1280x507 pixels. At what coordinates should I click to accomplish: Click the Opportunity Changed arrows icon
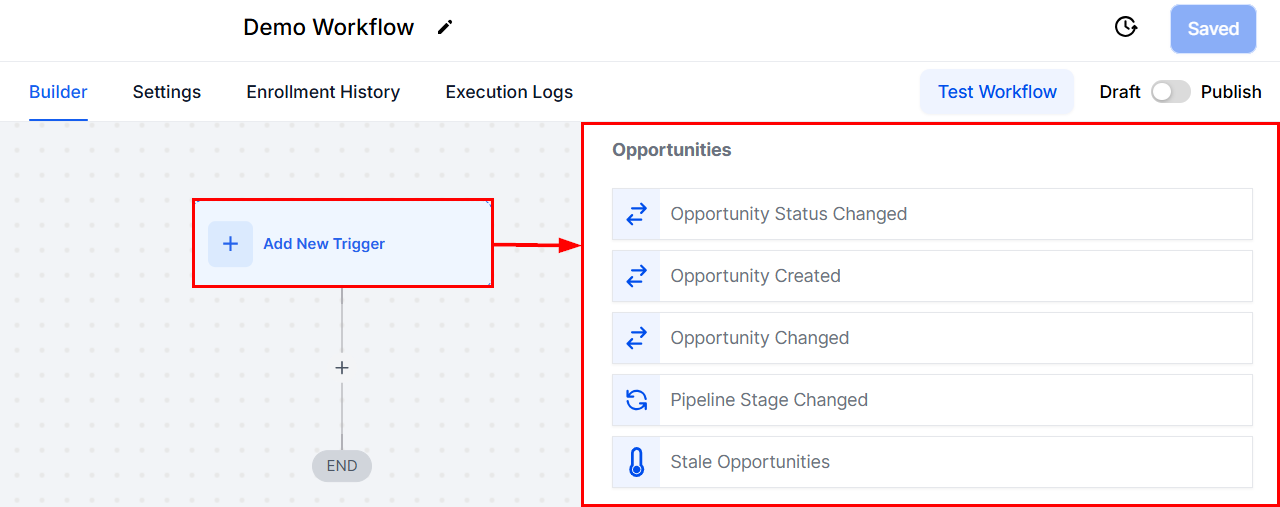(x=636, y=338)
